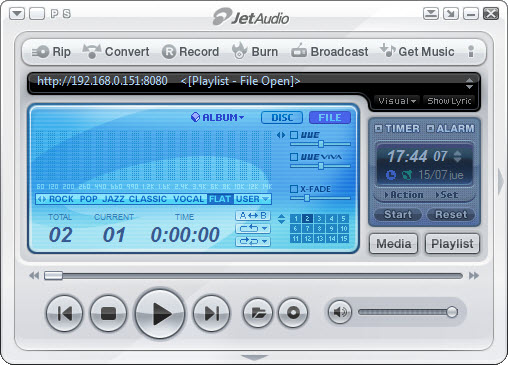Click the round record button near volume
Screen dimensions: 508x365
(x=293, y=313)
